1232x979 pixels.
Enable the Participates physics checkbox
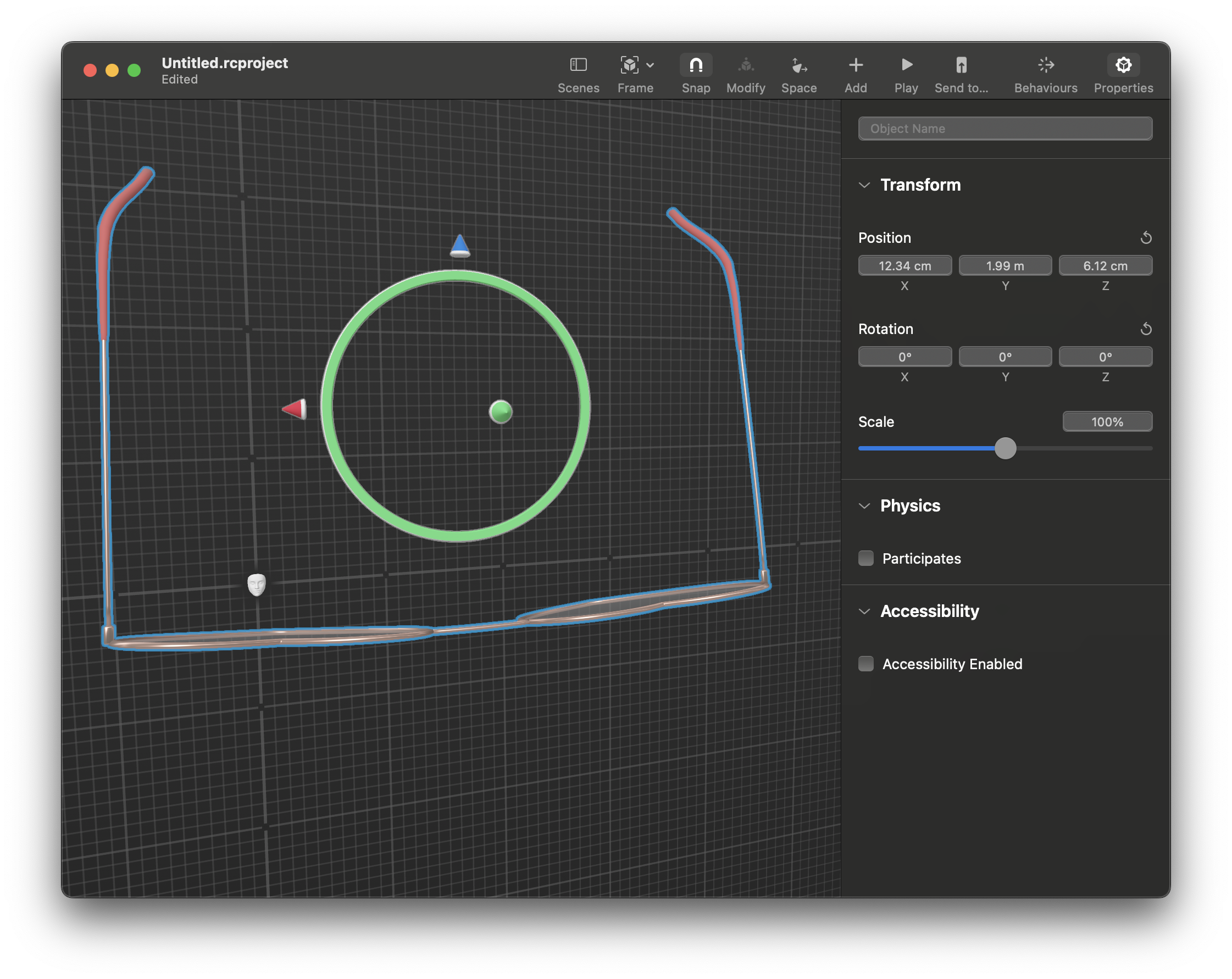click(865, 558)
